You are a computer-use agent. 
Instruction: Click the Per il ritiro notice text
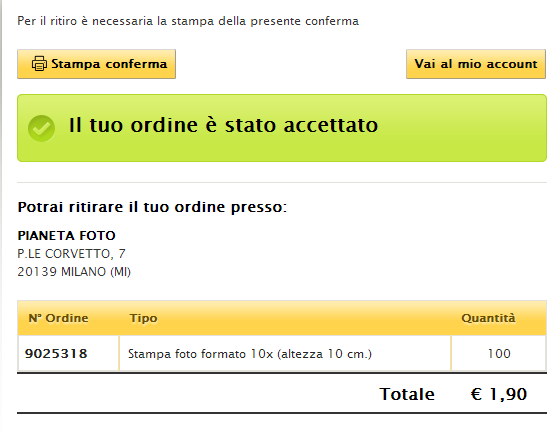[188, 21]
